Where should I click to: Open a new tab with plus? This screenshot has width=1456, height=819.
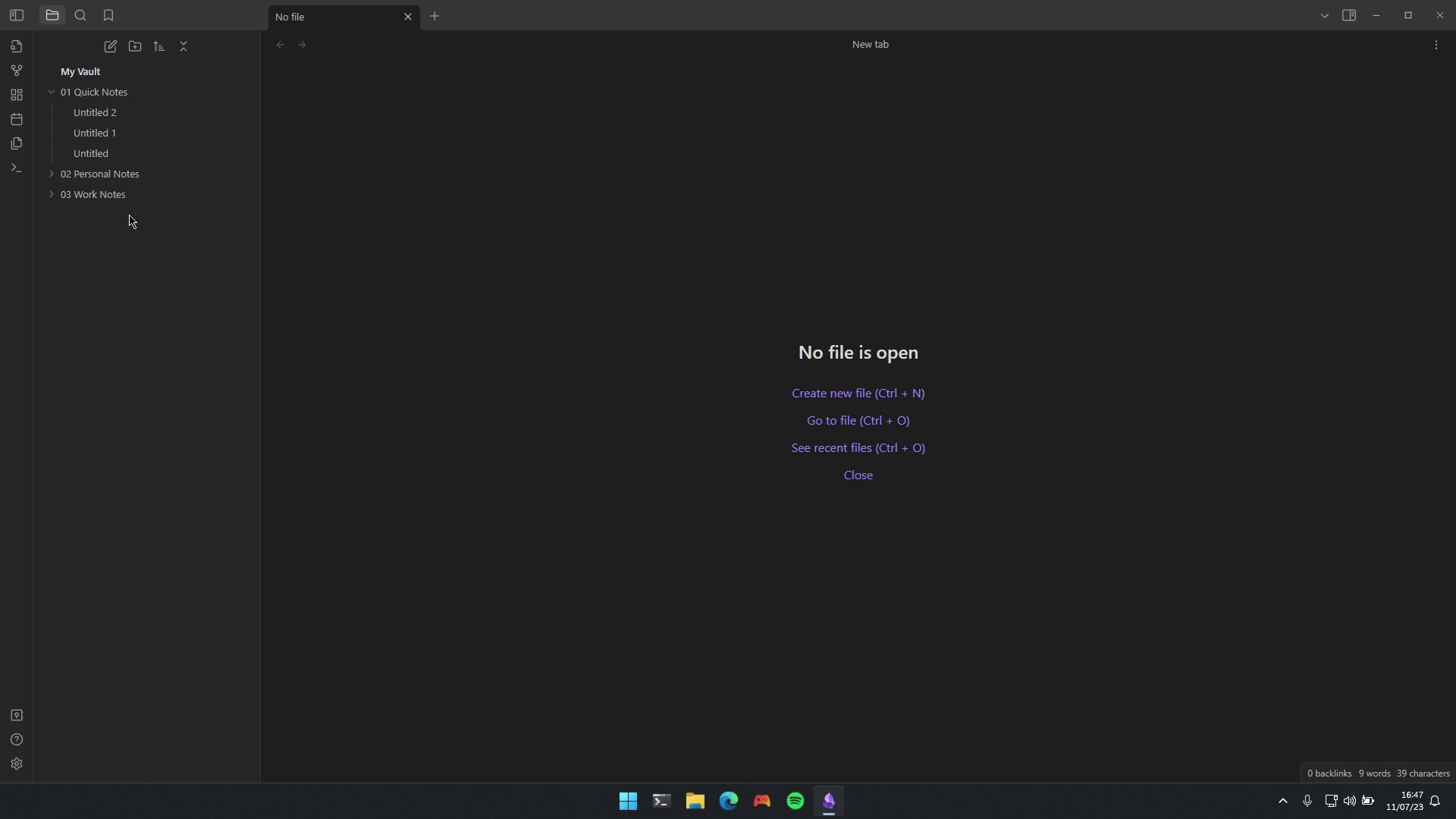[435, 16]
